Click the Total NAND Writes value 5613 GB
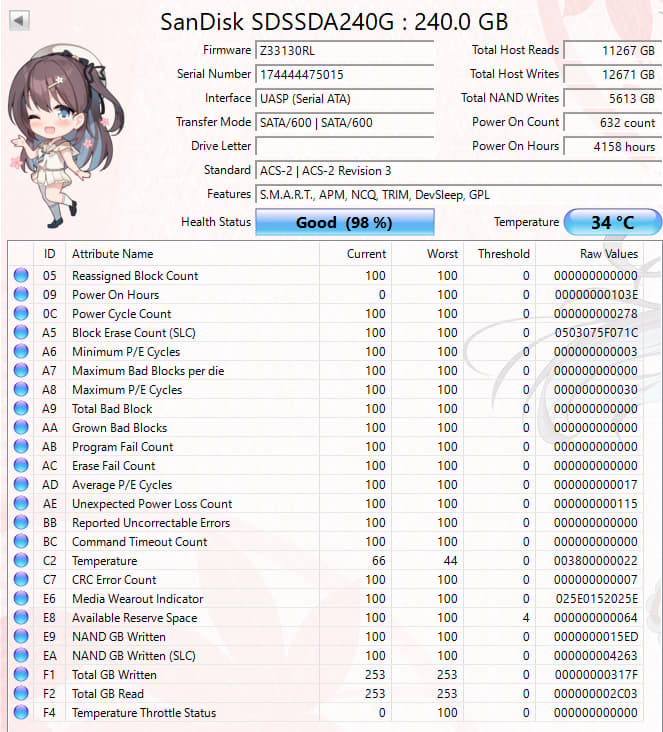This screenshot has height=732, width=663. click(613, 99)
